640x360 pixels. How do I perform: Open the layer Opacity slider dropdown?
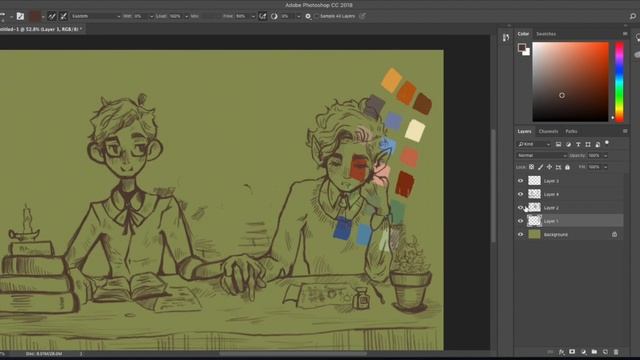pyautogui.click(x=605, y=156)
